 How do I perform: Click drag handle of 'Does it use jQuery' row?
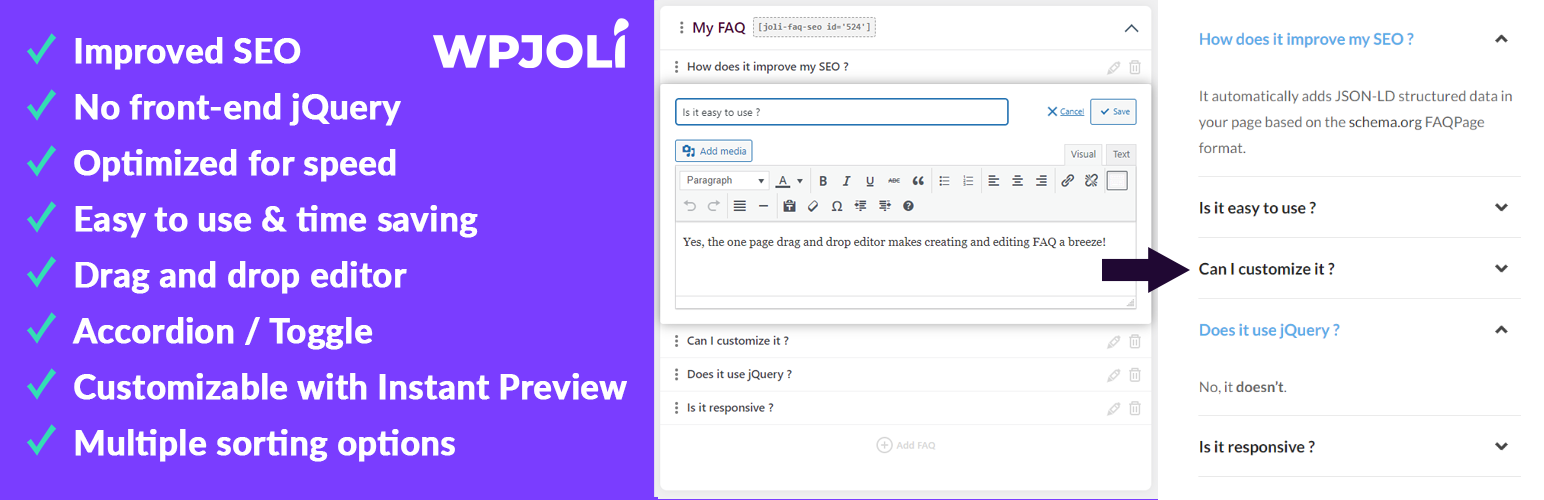pos(677,375)
